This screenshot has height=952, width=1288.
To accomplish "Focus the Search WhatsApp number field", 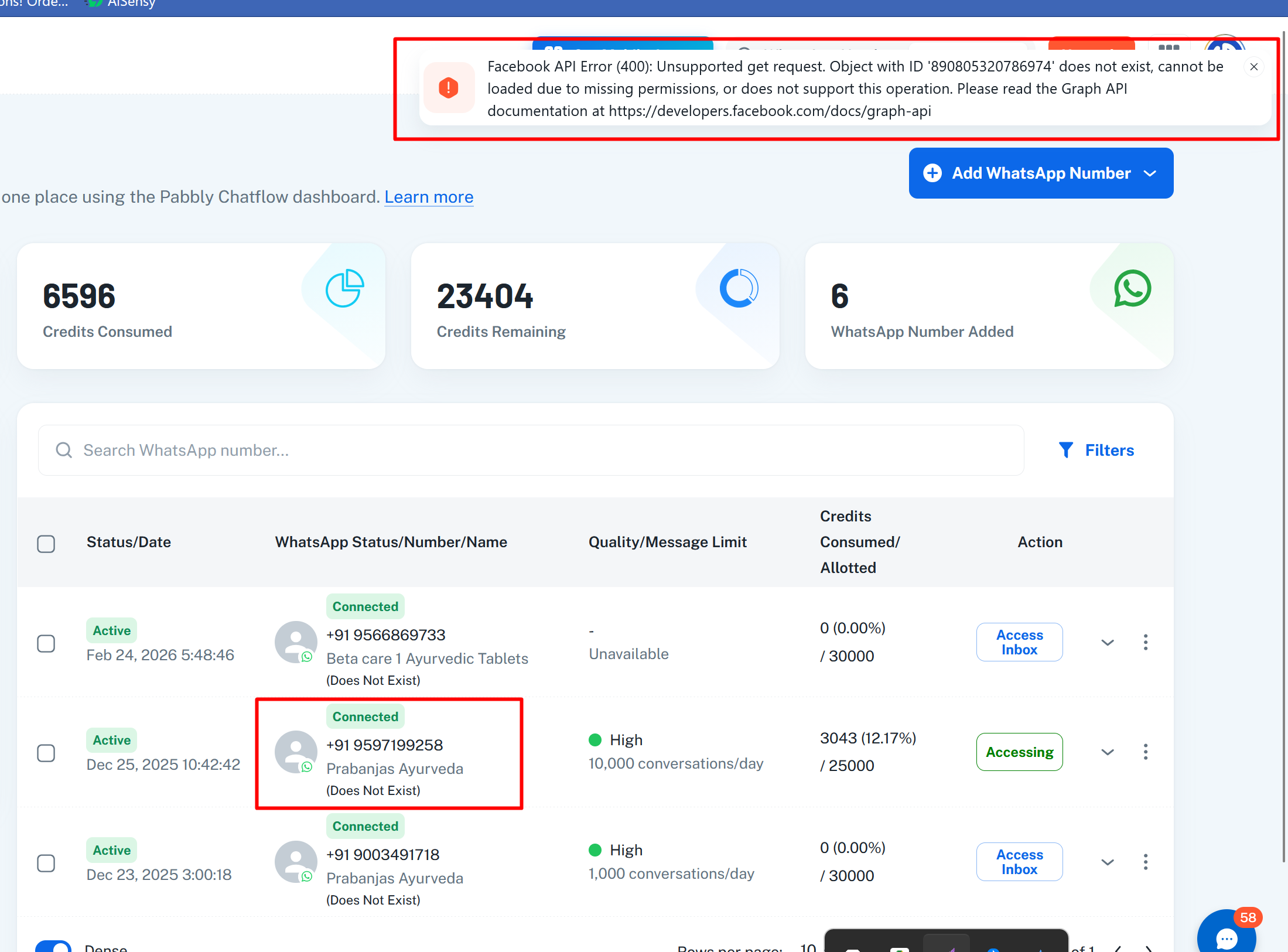I will click(531, 450).
